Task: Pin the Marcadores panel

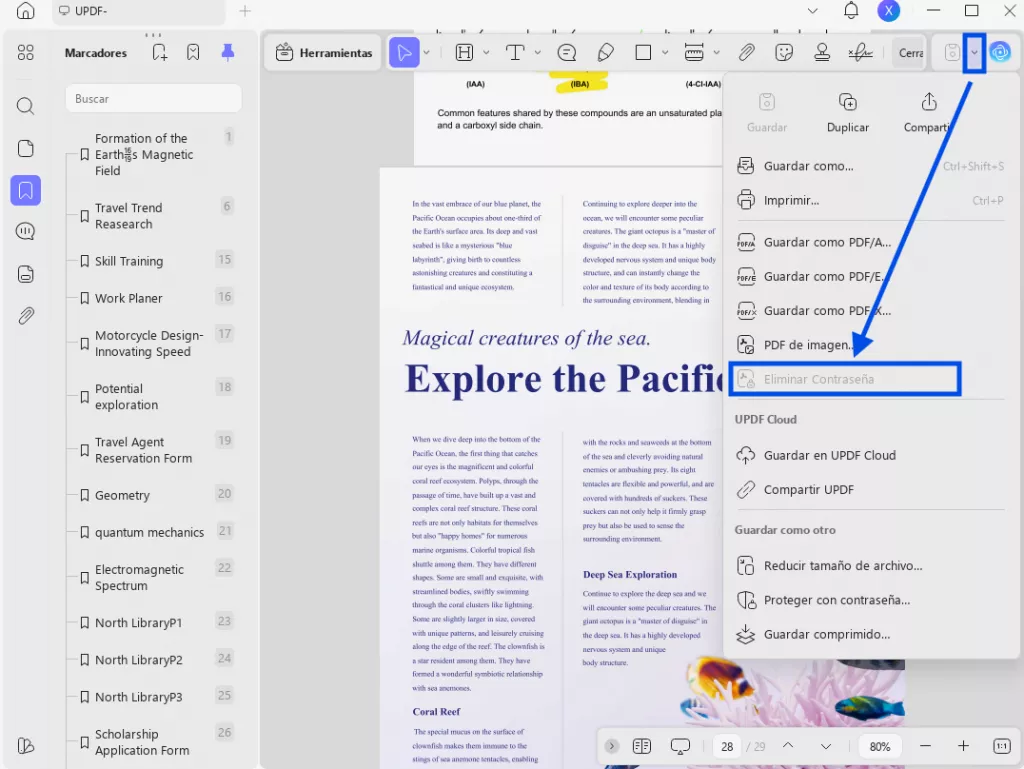Action: pyautogui.click(x=228, y=53)
